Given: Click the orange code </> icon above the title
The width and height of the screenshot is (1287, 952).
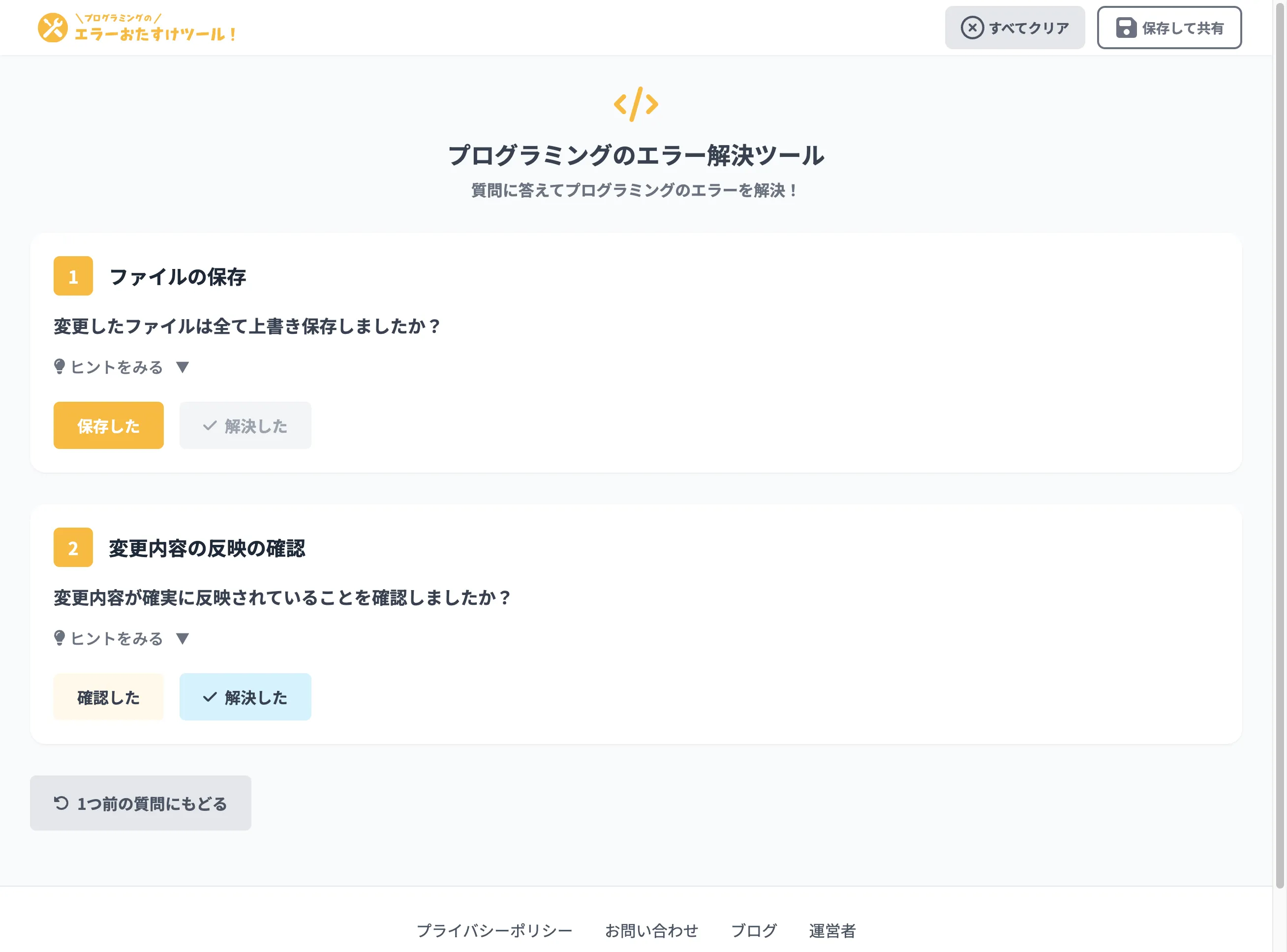Looking at the screenshot, I should coord(636,104).
